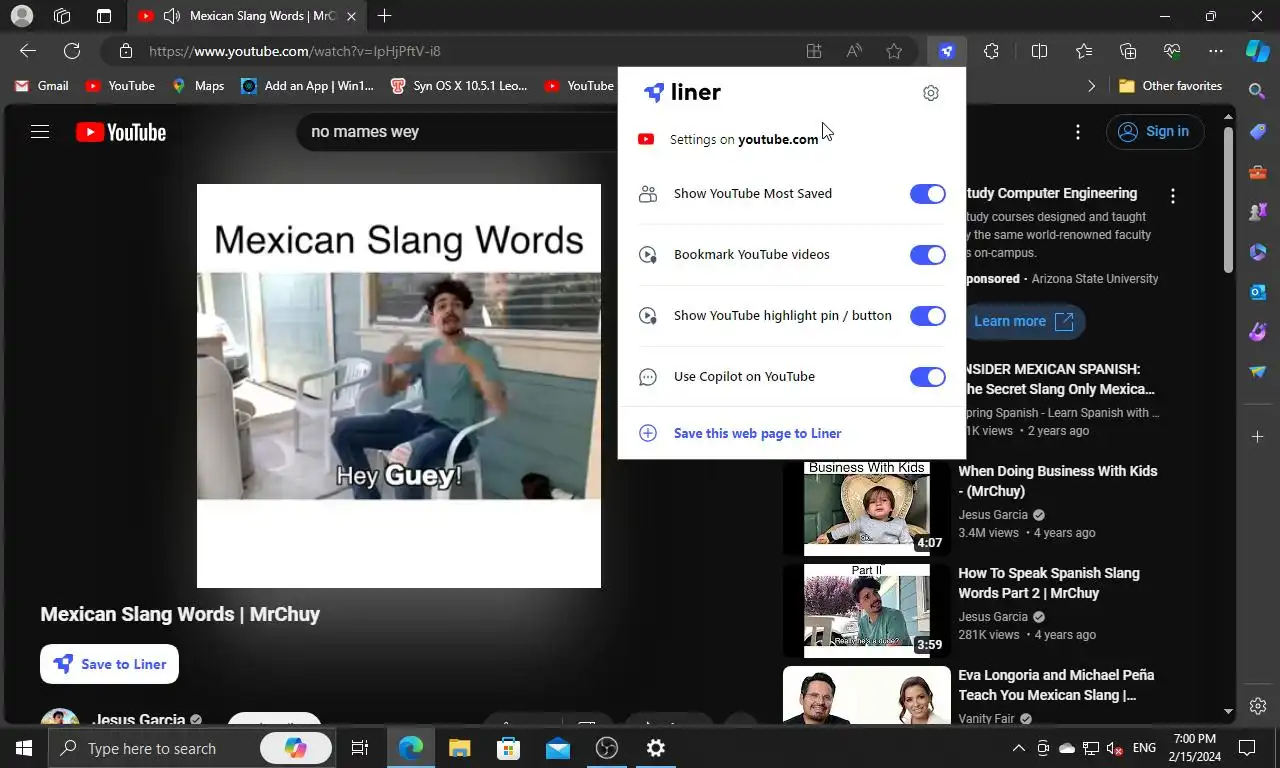1280x768 pixels.
Task: Go to YouTube home via logo
Action: 121,132
